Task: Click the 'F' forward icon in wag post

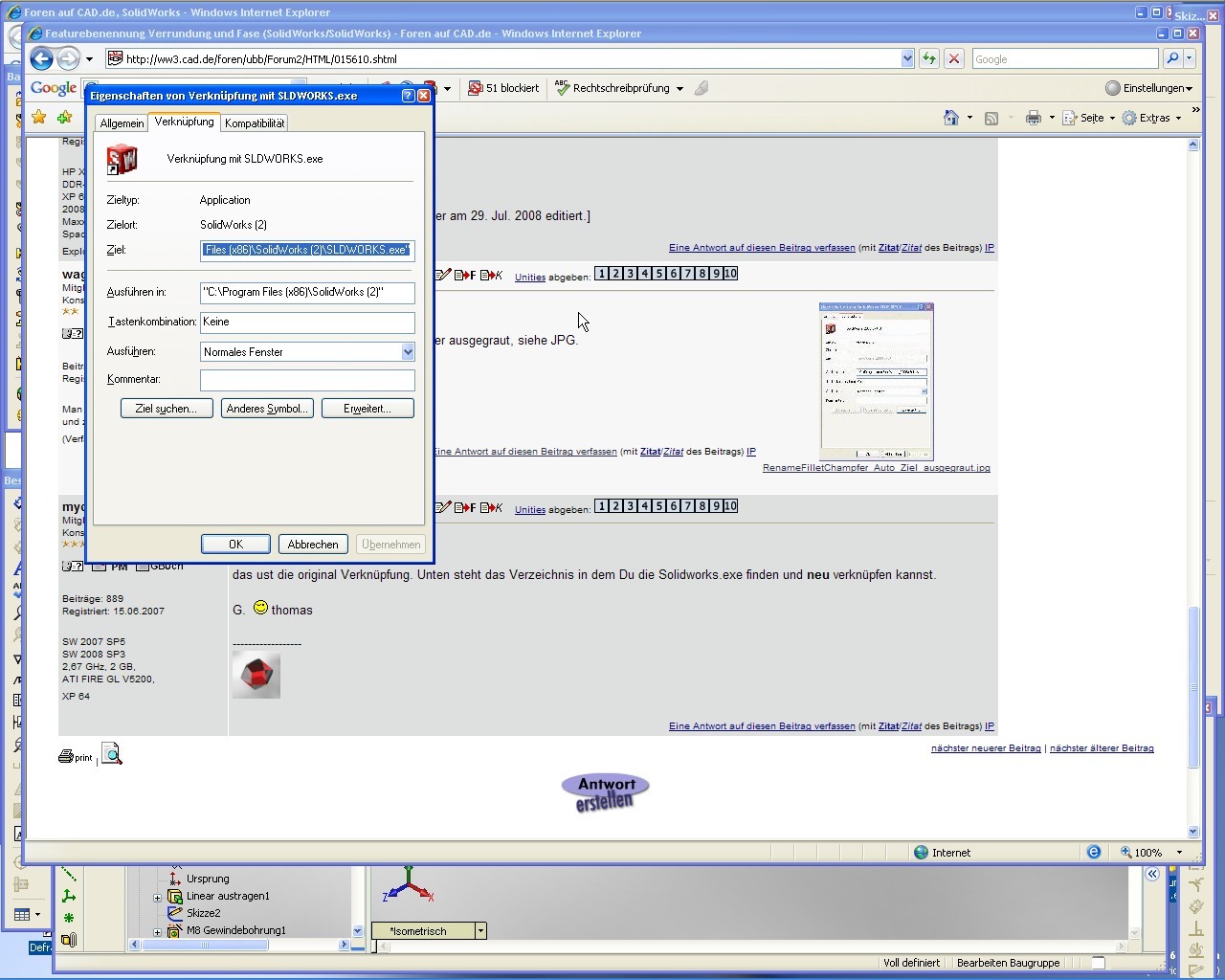Action: pyautogui.click(x=465, y=275)
